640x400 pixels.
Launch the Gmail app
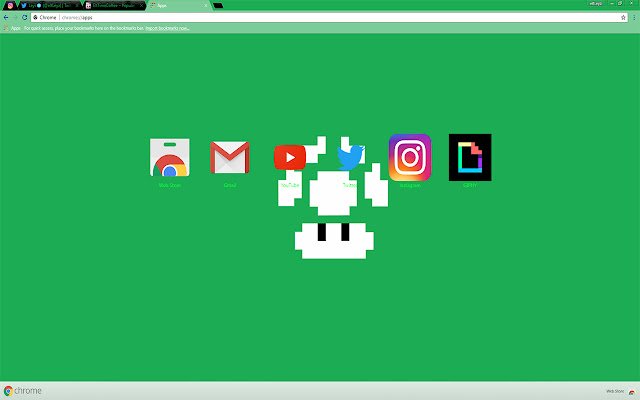point(230,158)
